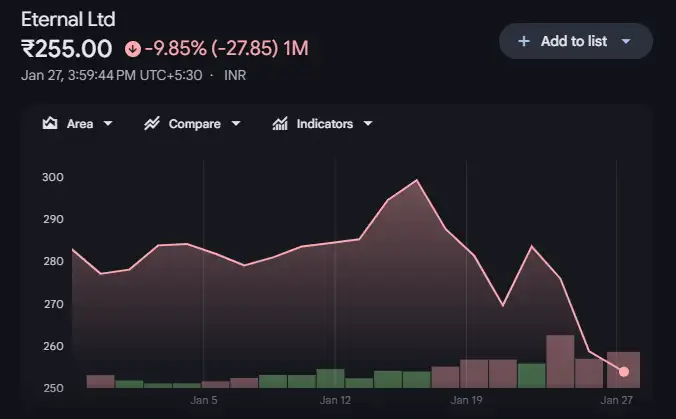Click the Area chart type icon
The width and height of the screenshot is (676, 419).
pos(50,124)
